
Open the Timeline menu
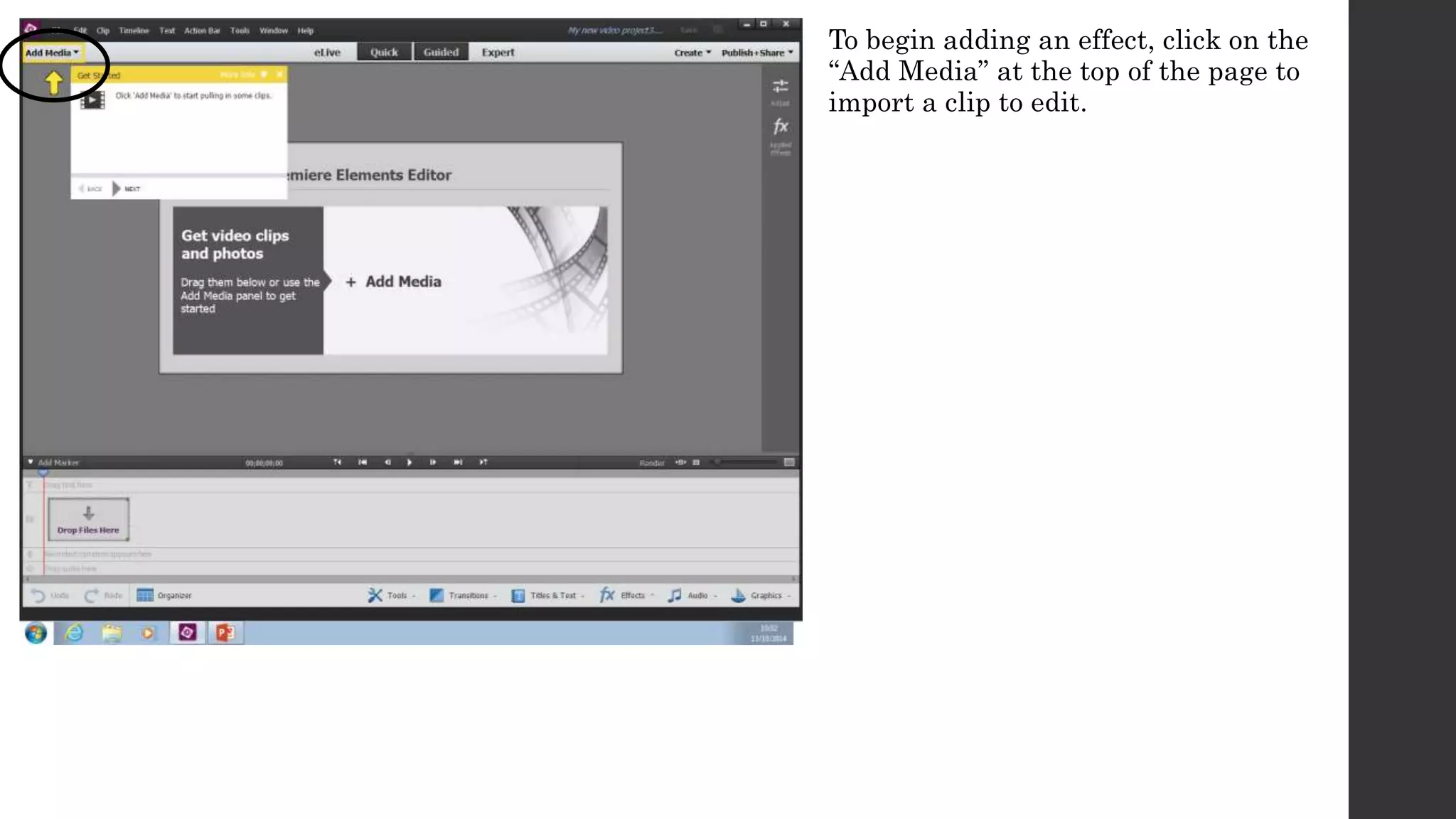coord(134,31)
